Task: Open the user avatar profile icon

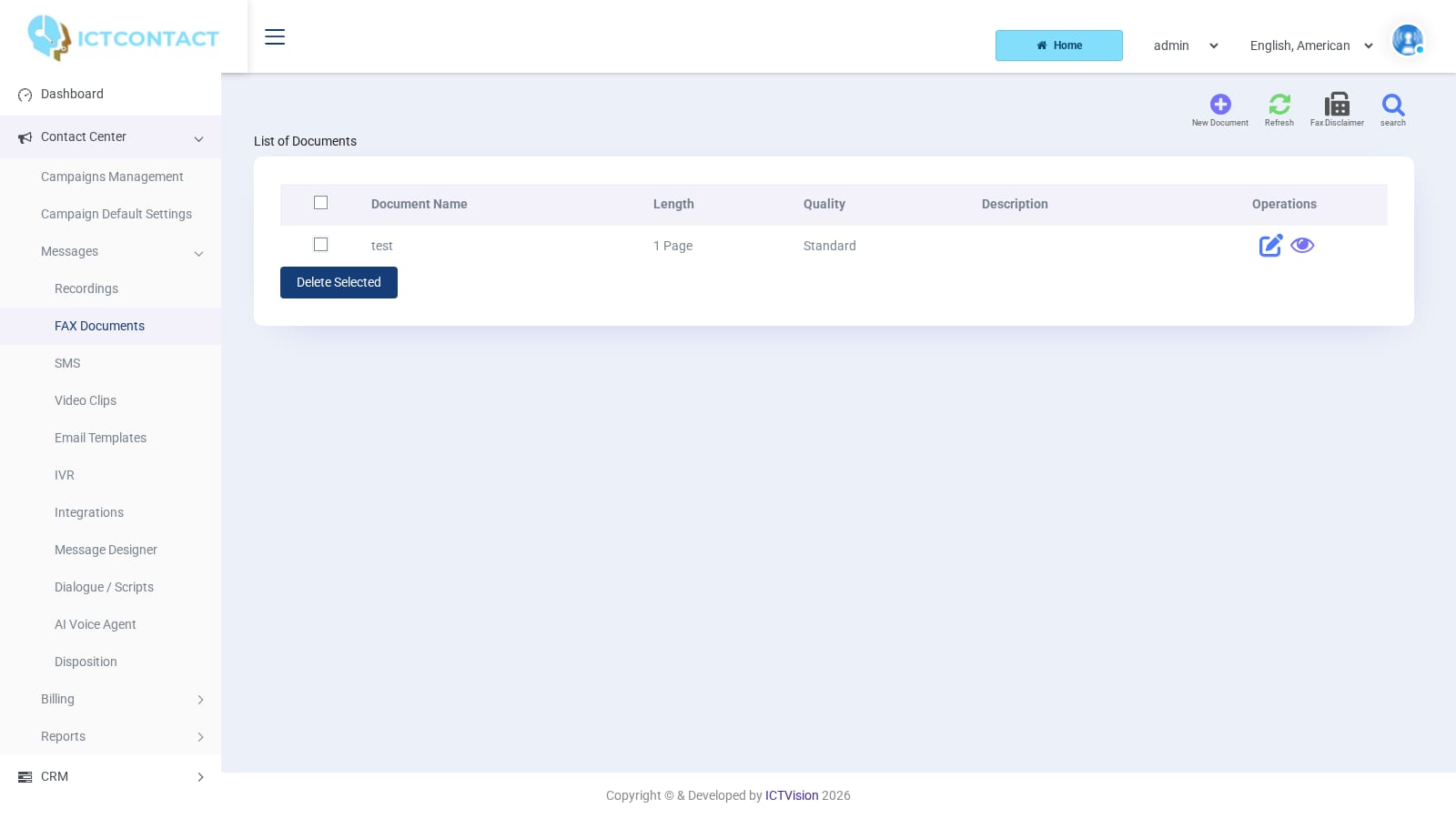Action: (1408, 40)
